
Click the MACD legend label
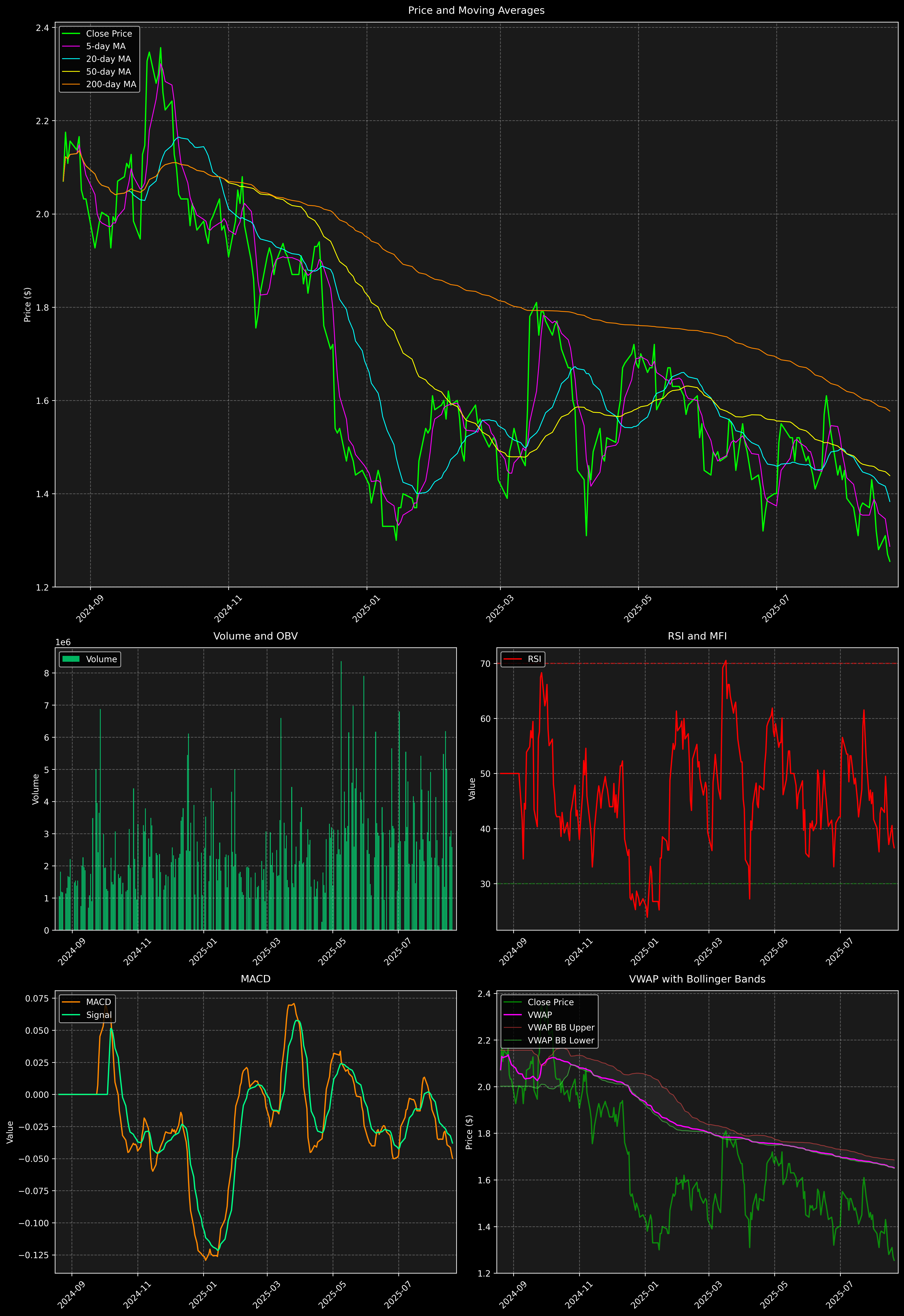click(98, 1002)
